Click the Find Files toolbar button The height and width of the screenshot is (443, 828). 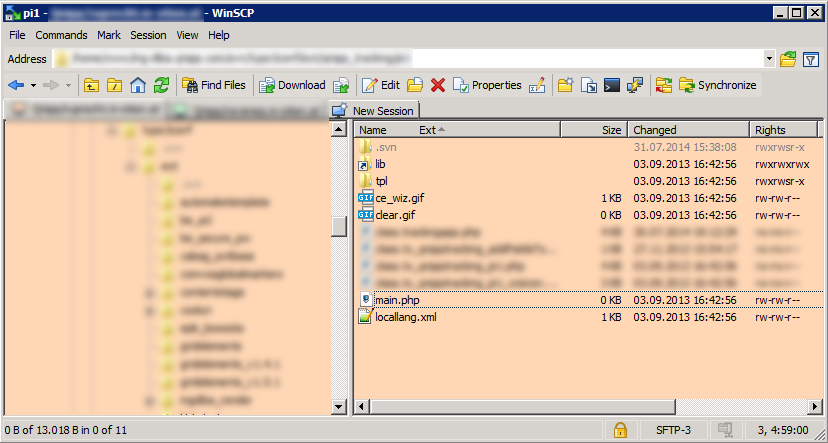[x=213, y=85]
